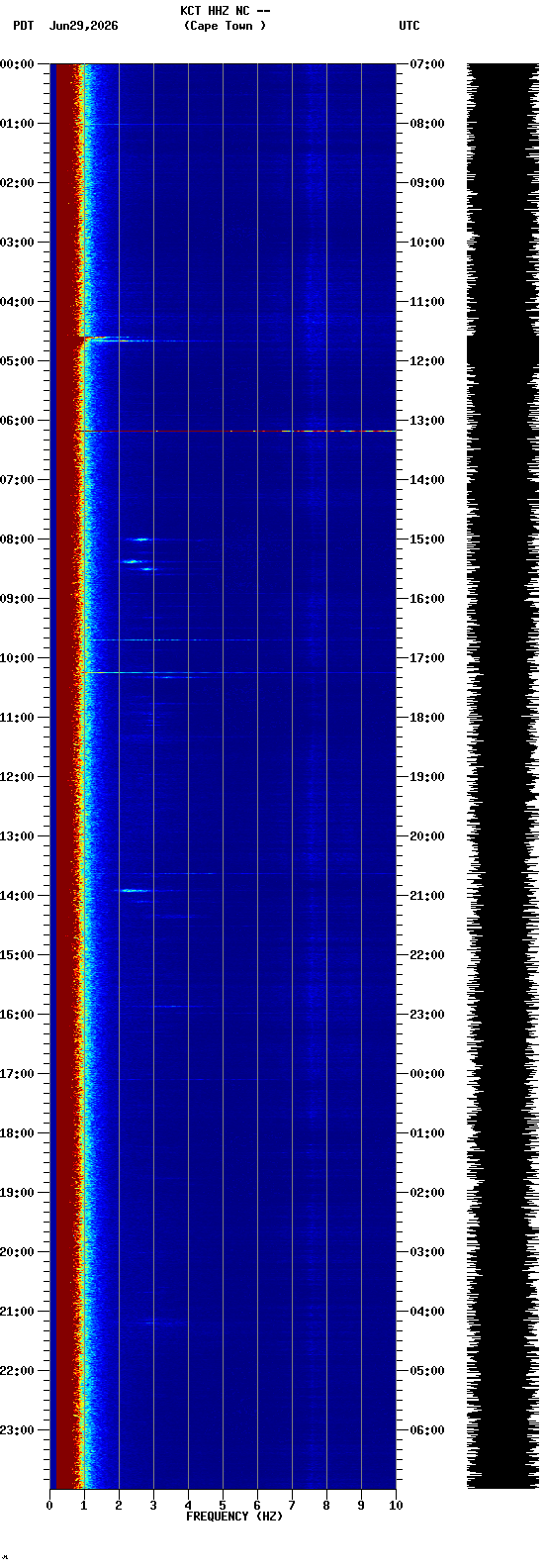
Task: Click the '4' tick on the frequency axis
Action: tap(188, 1506)
